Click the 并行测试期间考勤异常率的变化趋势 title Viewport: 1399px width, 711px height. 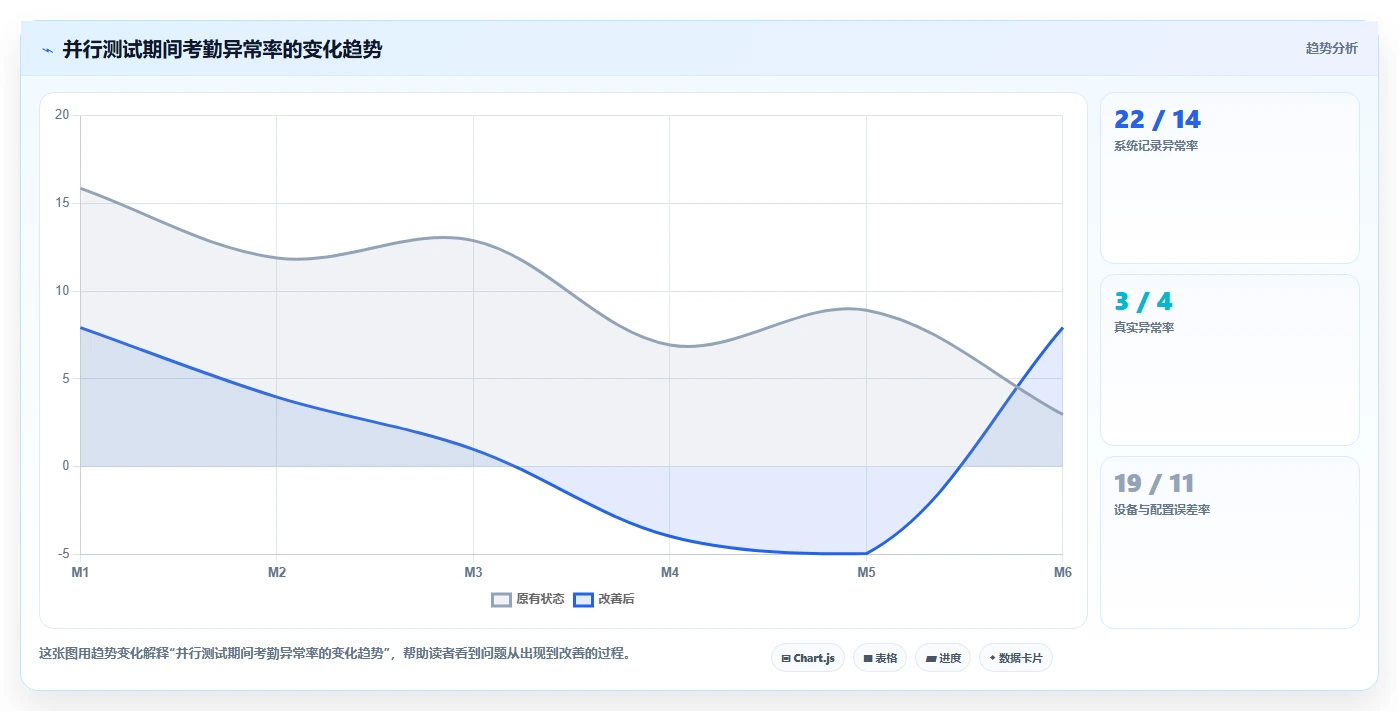(x=222, y=49)
